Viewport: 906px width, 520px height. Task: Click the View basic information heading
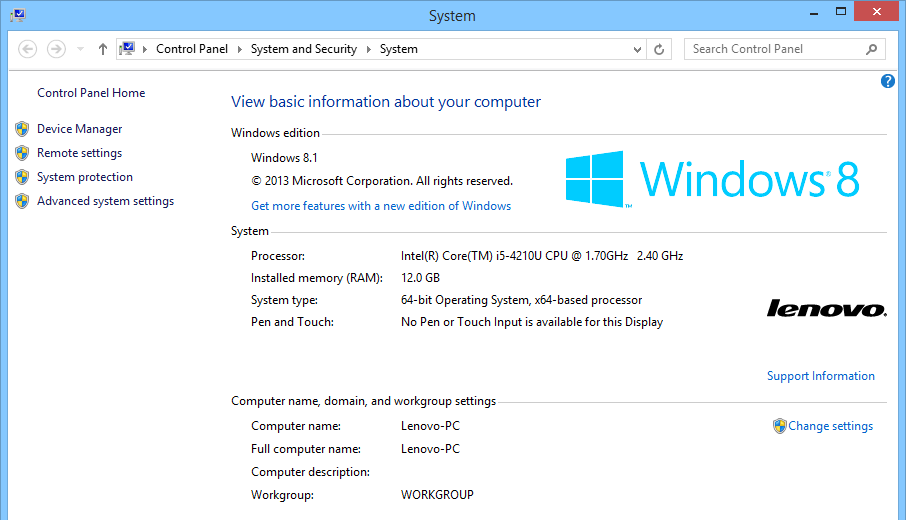(386, 102)
